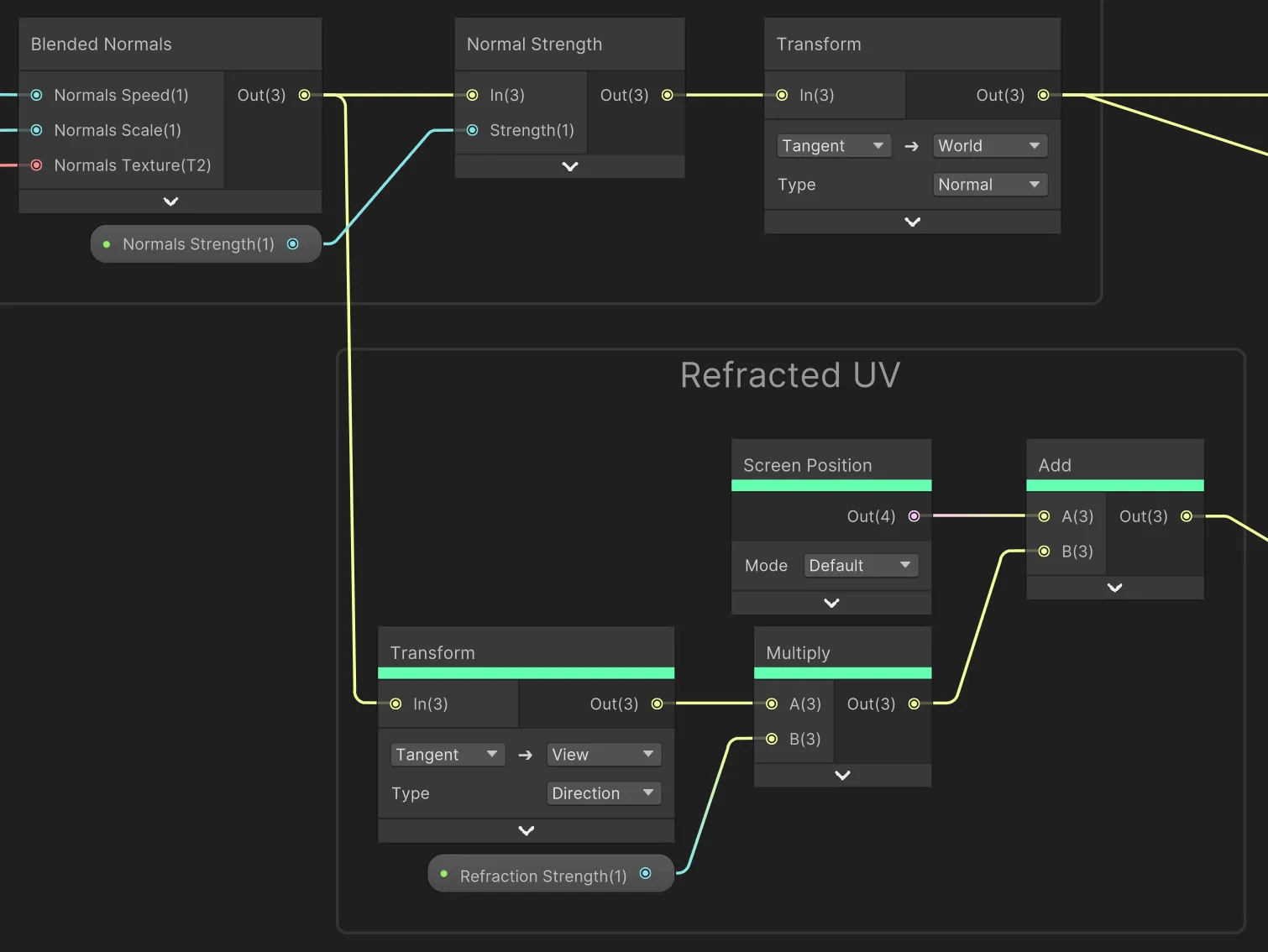Select the Refracted UV group label

pos(790,374)
